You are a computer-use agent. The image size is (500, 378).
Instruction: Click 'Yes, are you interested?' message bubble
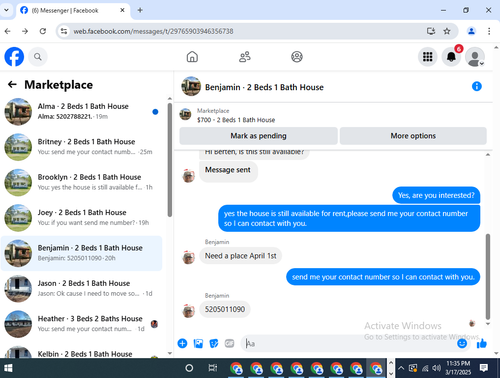[436, 195]
